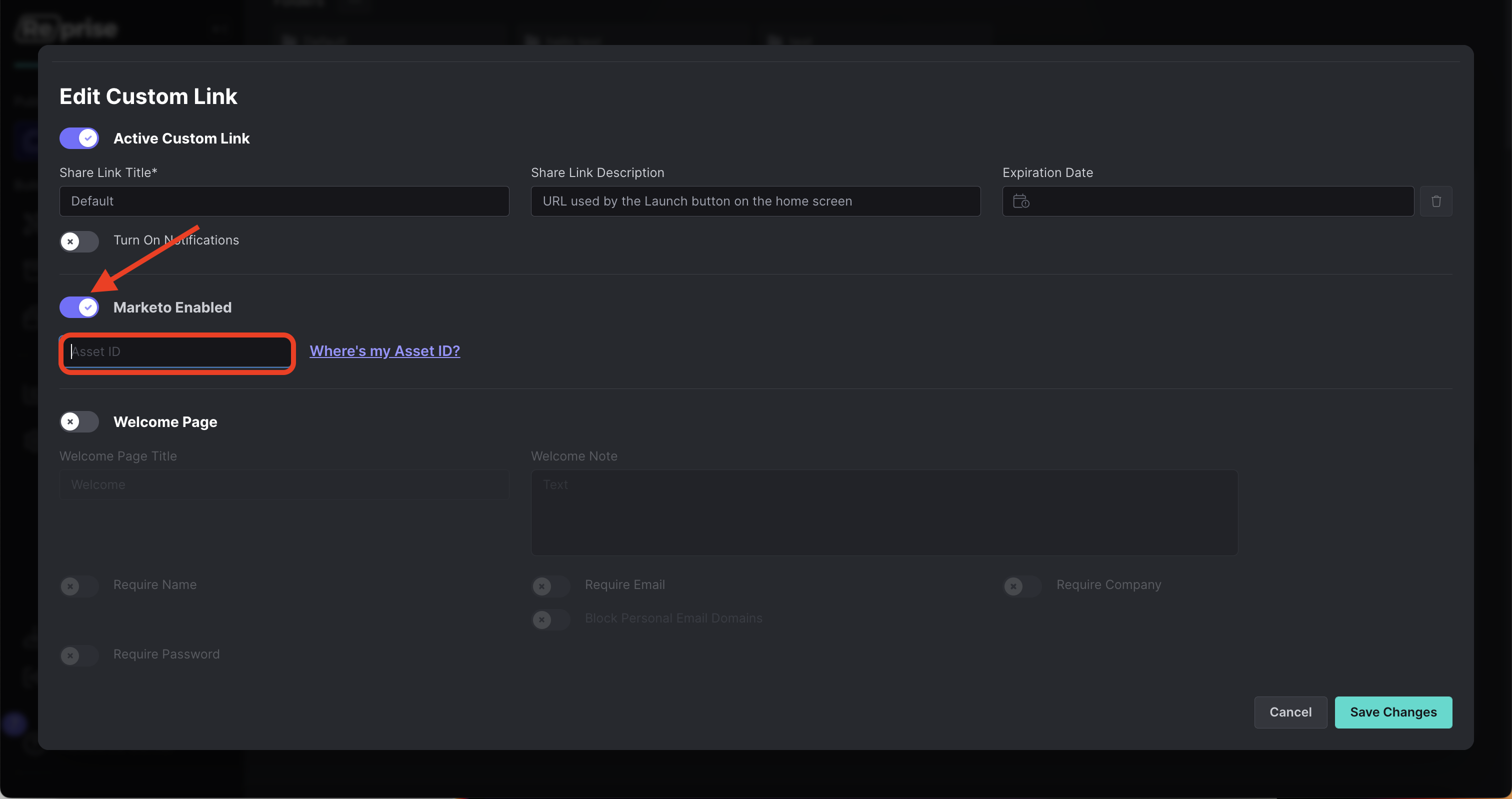
Task: Click the Welcome Page label
Action: coord(165,422)
